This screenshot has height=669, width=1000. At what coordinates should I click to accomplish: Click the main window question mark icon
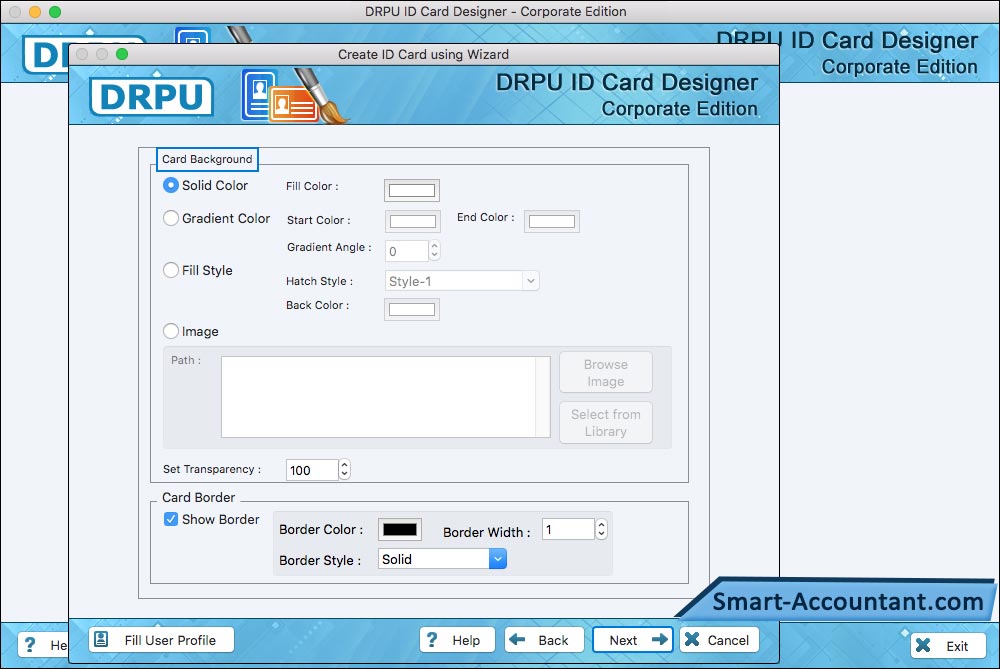[30, 645]
